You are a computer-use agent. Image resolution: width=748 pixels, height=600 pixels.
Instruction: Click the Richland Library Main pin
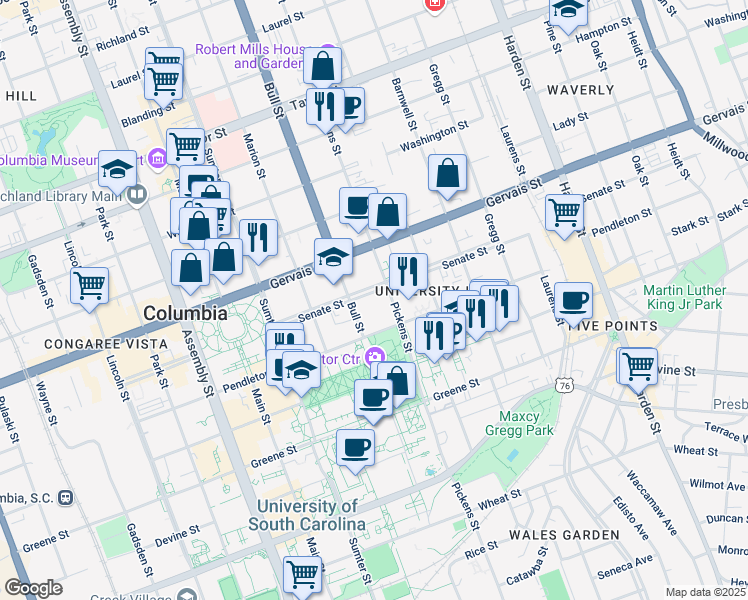coord(137,195)
